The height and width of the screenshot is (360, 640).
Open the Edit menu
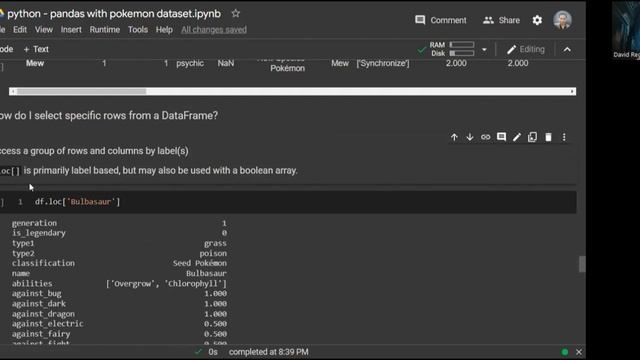[20, 30]
